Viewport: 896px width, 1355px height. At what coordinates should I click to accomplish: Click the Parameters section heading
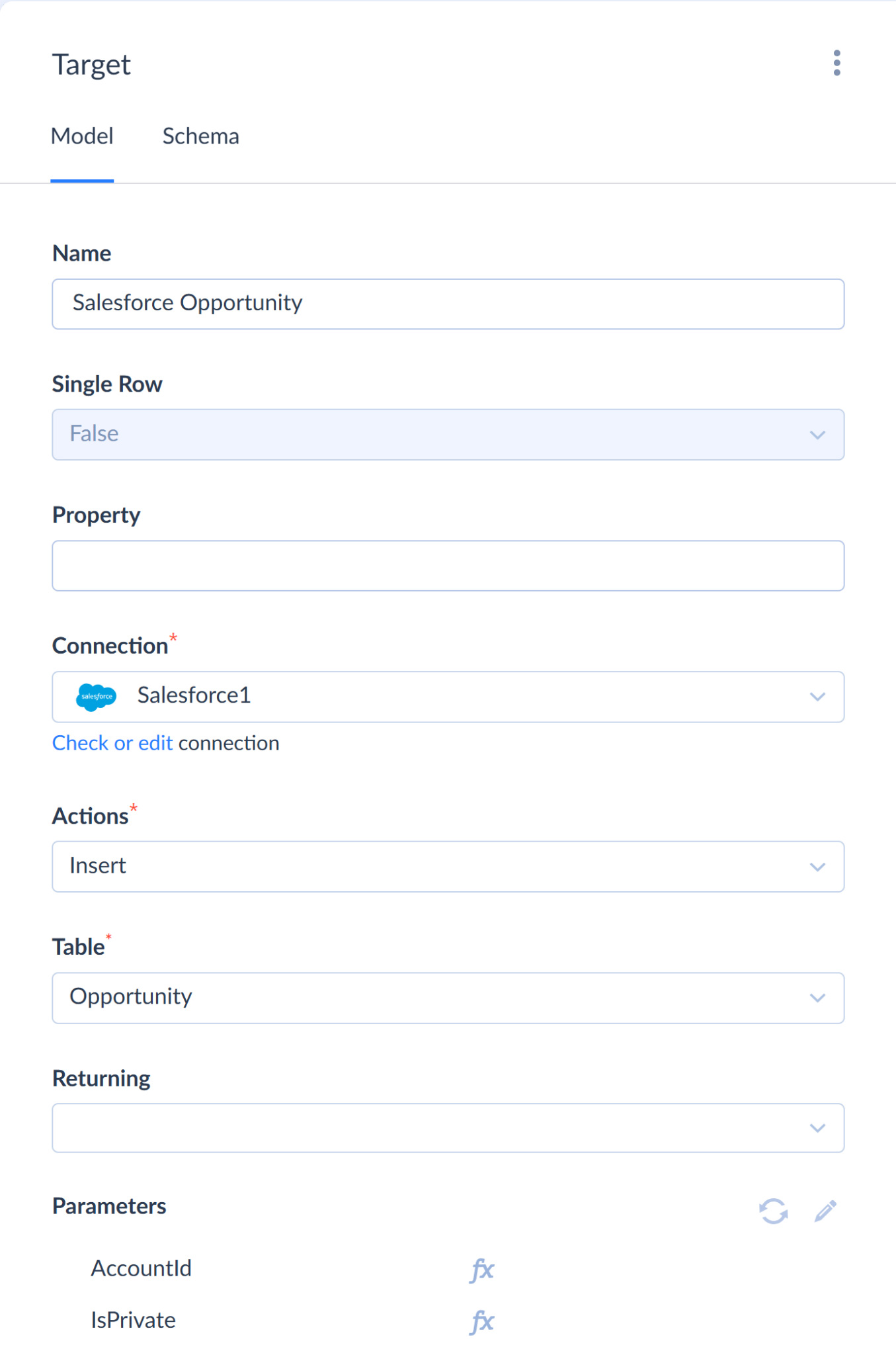point(109,1206)
